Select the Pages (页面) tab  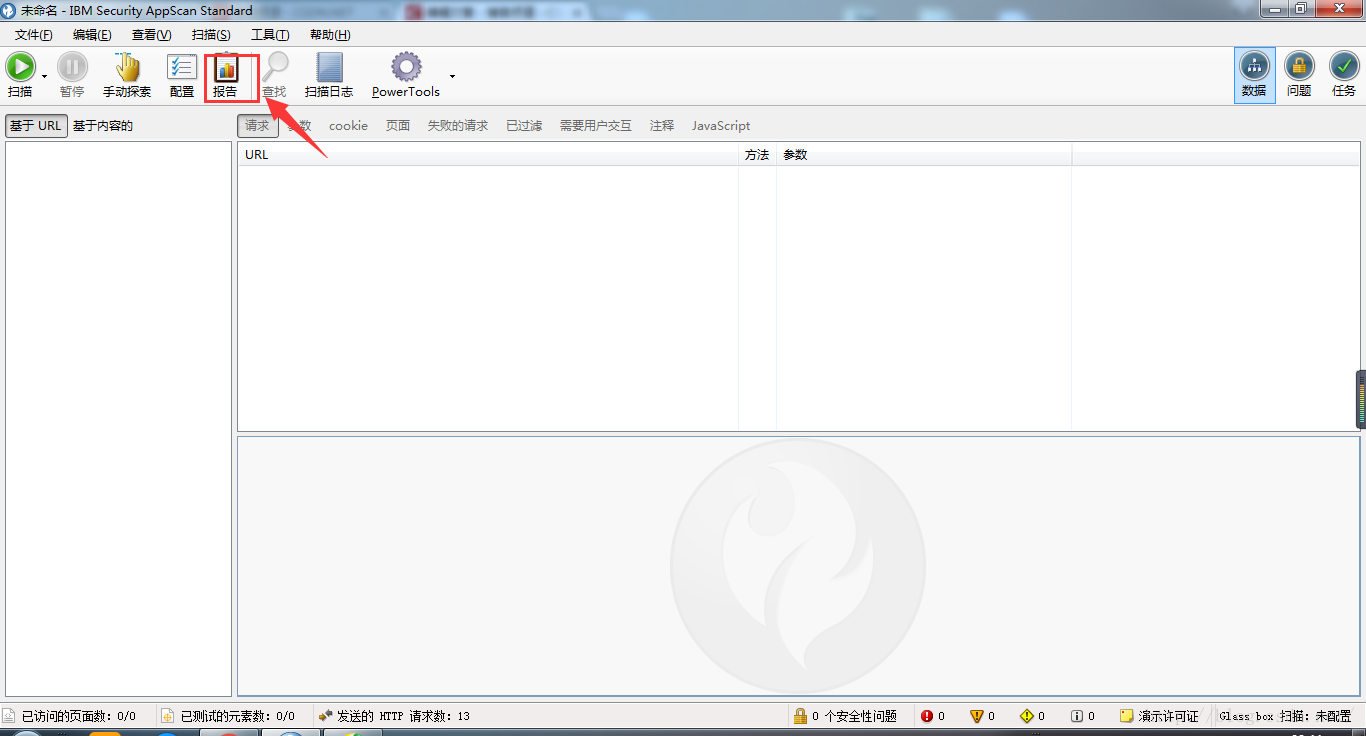[398, 126]
